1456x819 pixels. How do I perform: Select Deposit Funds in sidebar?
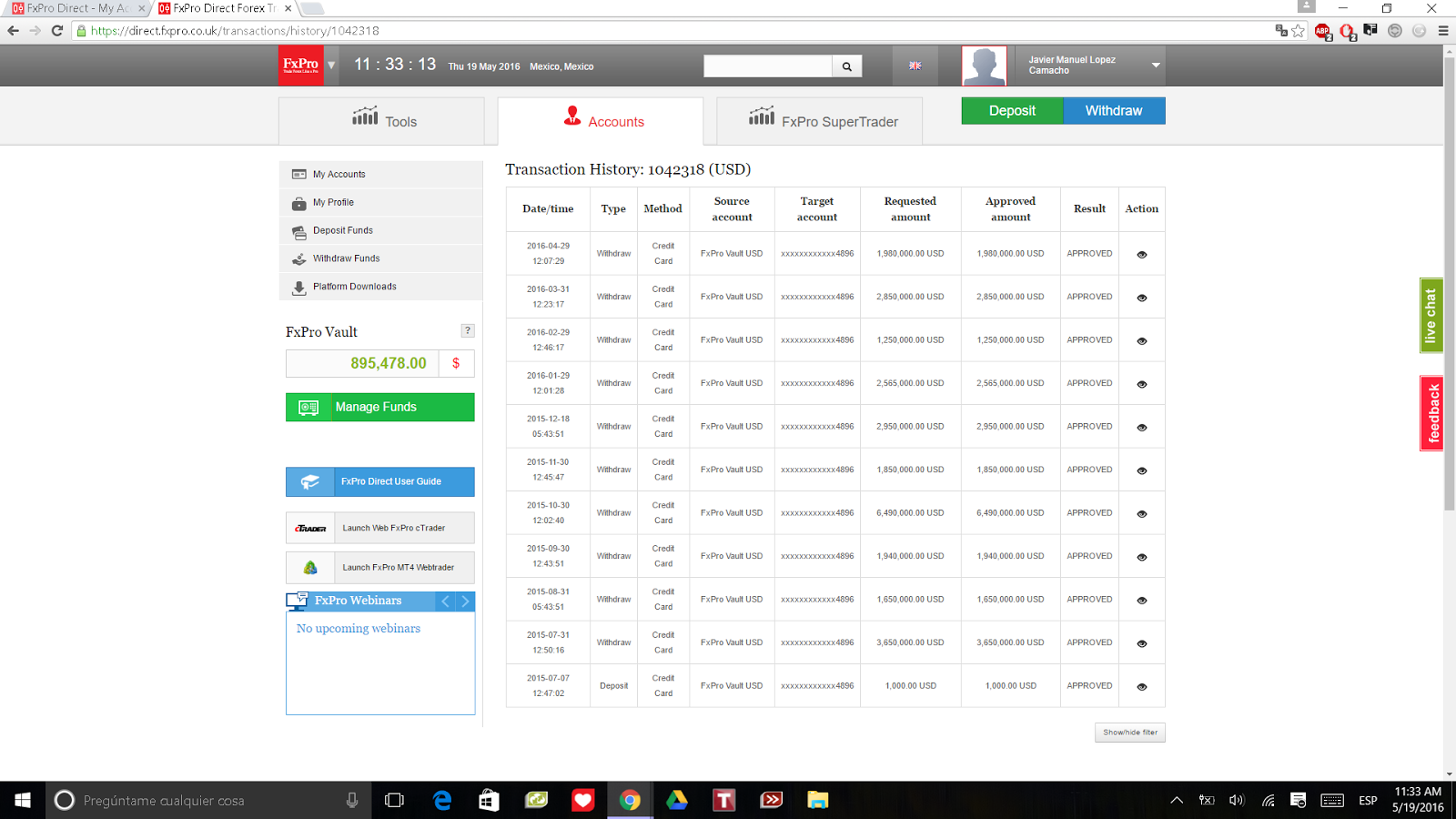click(380, 231)
